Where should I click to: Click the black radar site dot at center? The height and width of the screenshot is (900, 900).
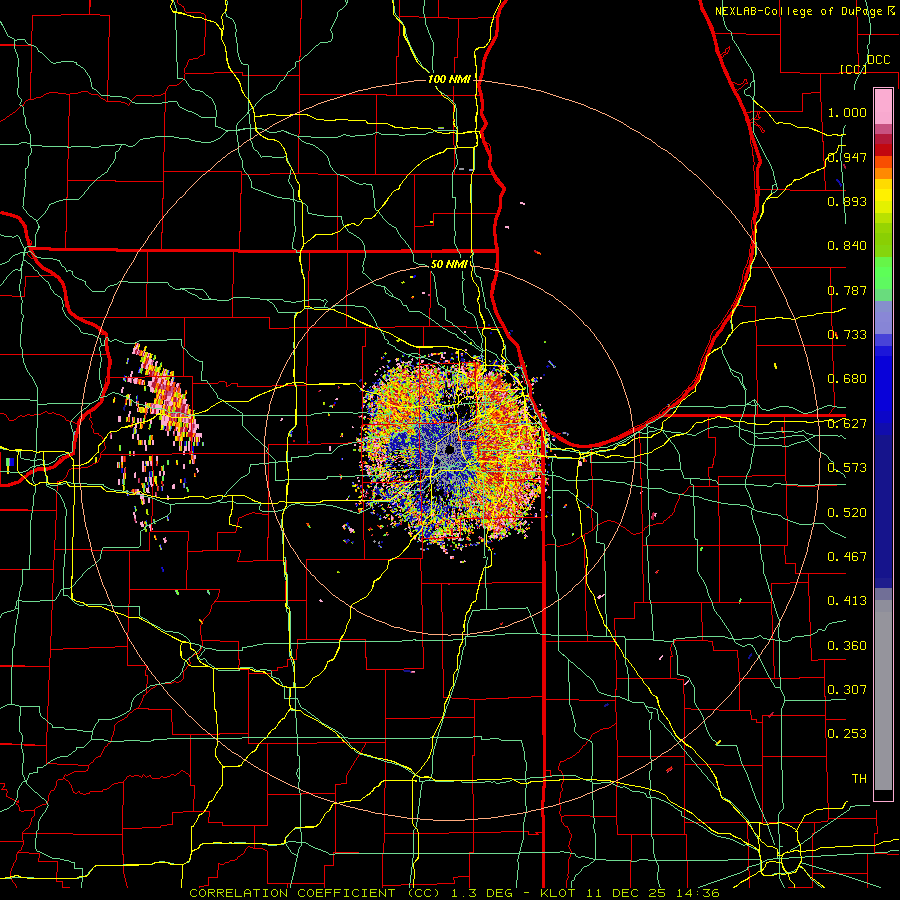449,449
